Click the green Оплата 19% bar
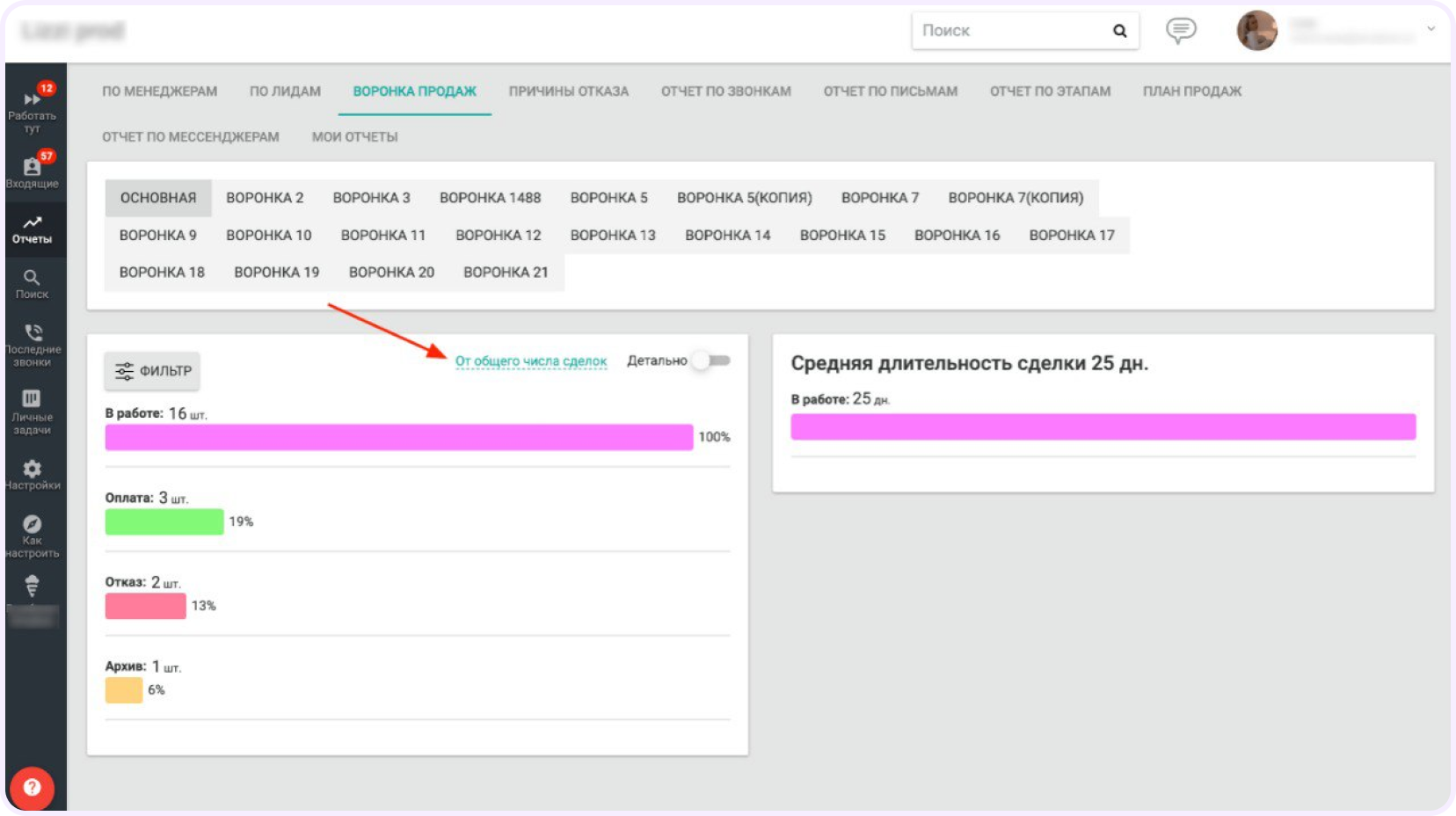This screenshot has width=1456, height=816. (164, 521)
